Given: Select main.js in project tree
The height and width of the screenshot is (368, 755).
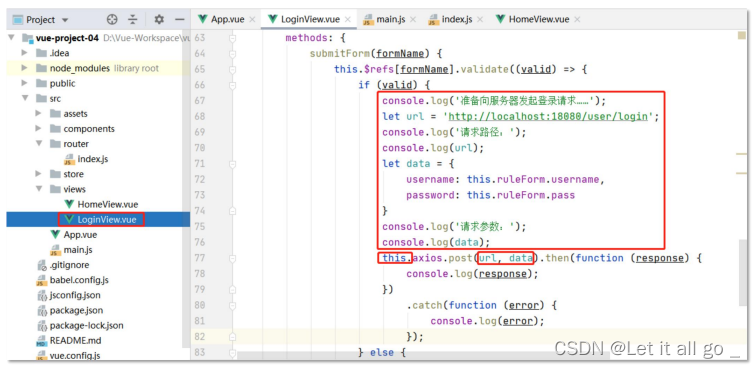Looking at the screenshot, I should 78,250.
